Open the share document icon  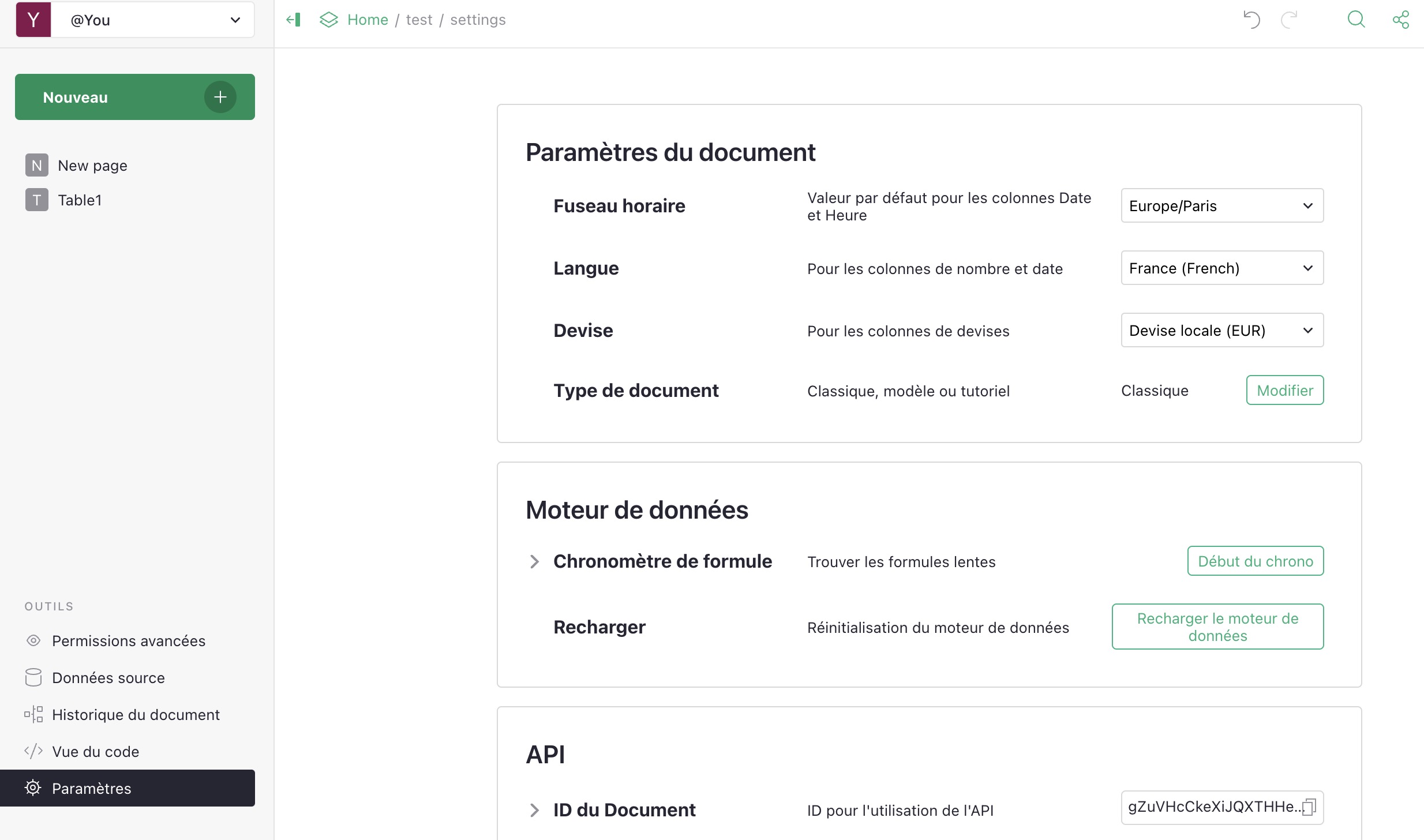pos(1401,20)
